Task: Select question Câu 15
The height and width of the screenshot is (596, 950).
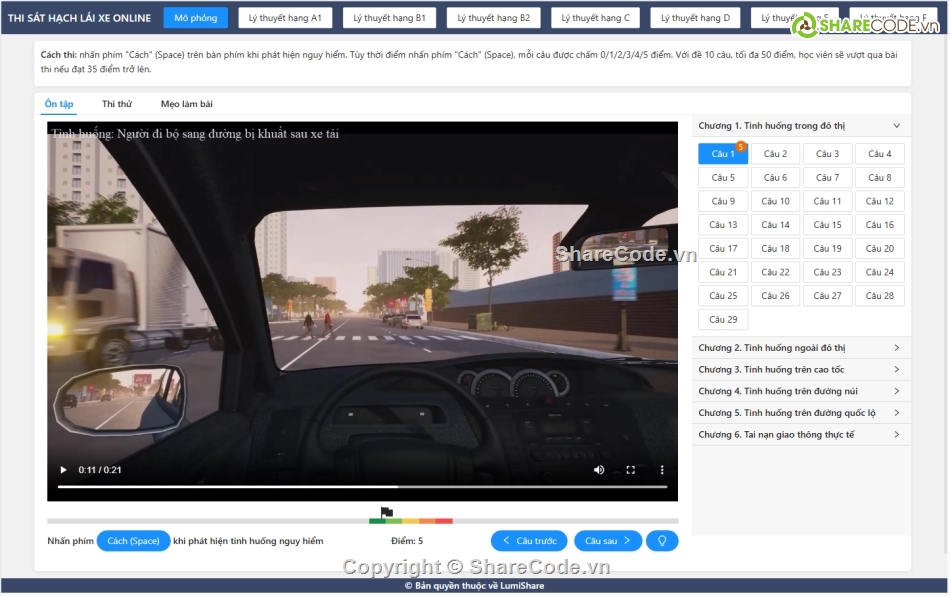Action: [x=827, y=225]
